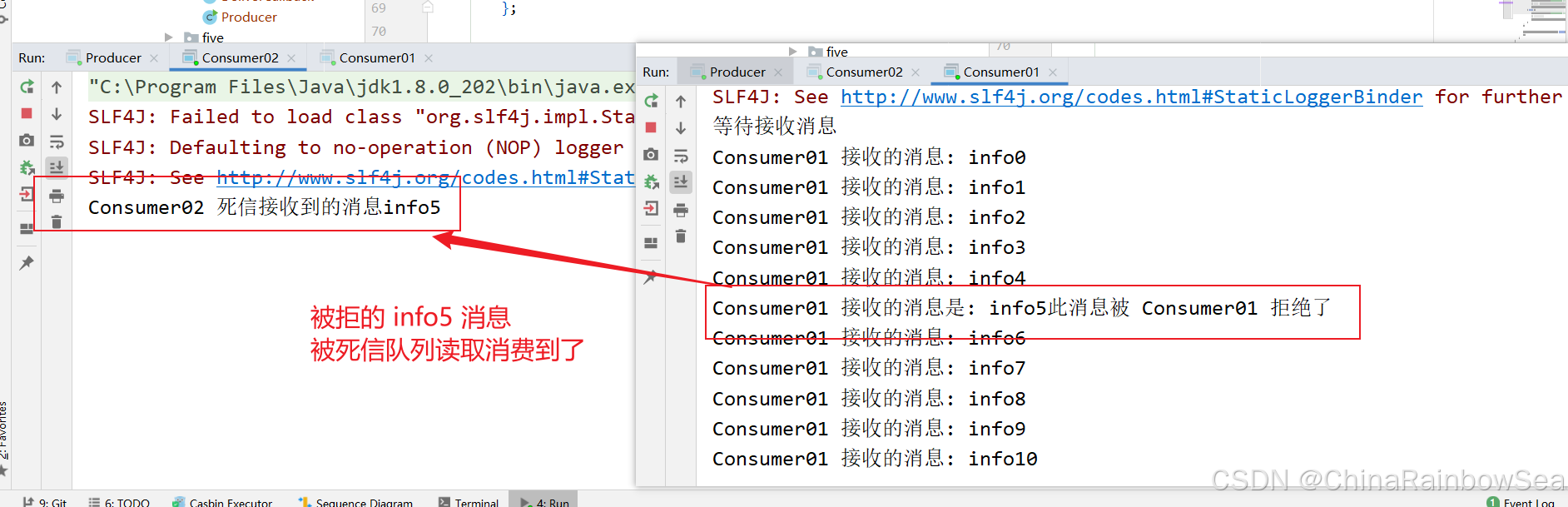The image size is (1568, 507).
Task: Toggle soft-wrap in left Run console
Action: click(x=57, y=141)
